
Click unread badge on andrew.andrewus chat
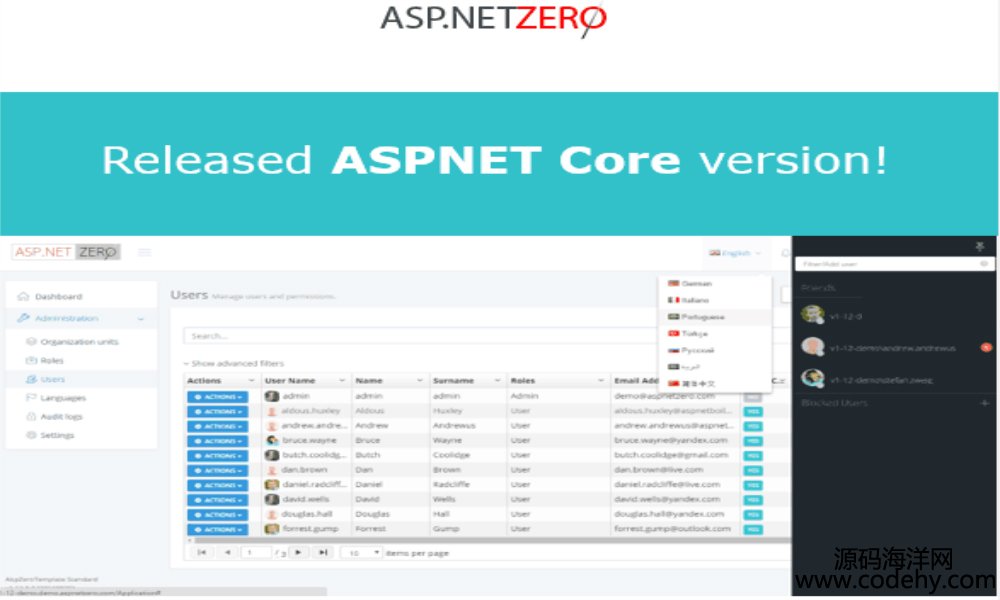pos(986,348)
